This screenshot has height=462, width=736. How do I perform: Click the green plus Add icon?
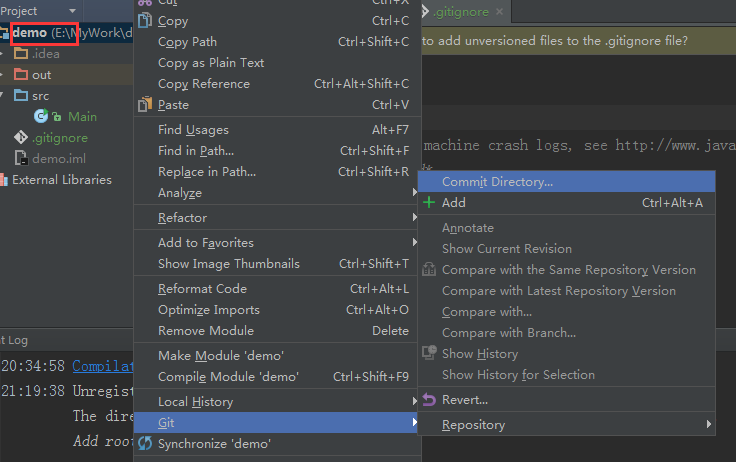(429, 202)
